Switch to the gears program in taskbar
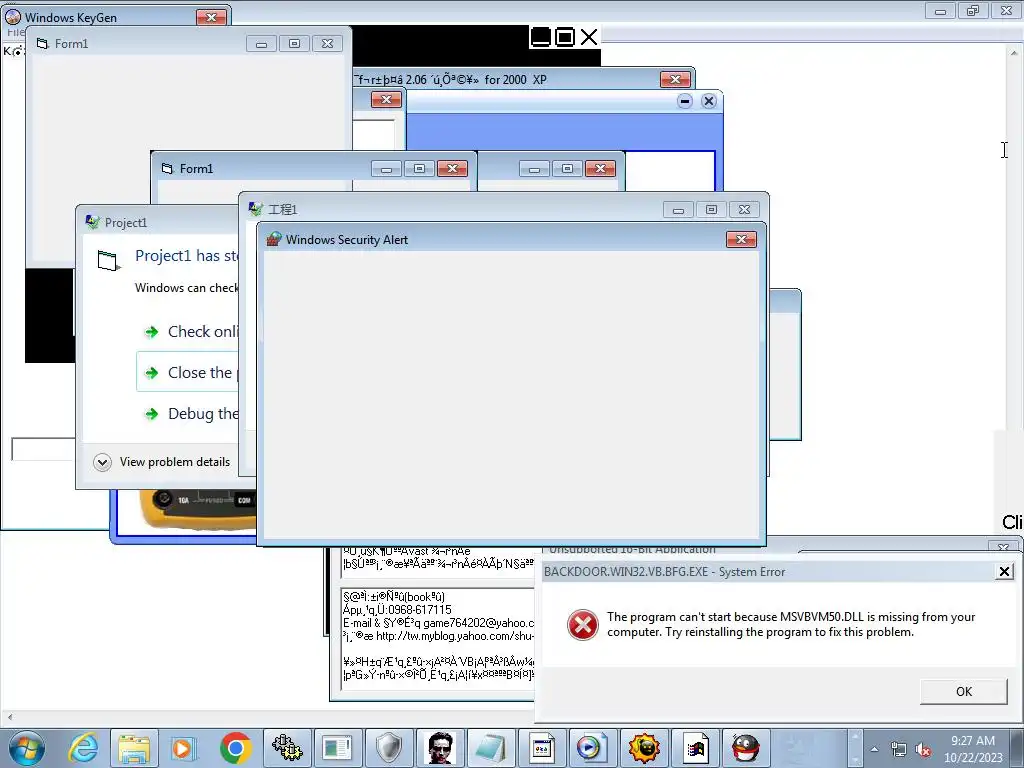1024x768 pixels. coord(287,748)
